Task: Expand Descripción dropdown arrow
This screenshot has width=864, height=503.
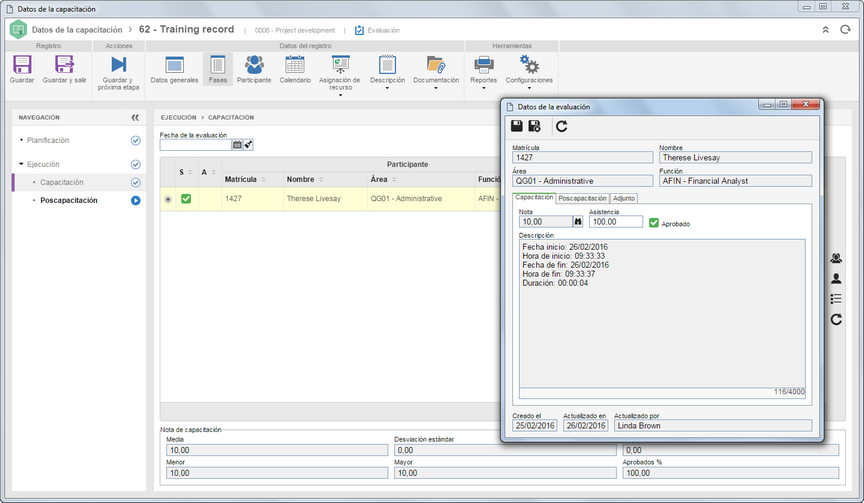Action: click(387, 88)
